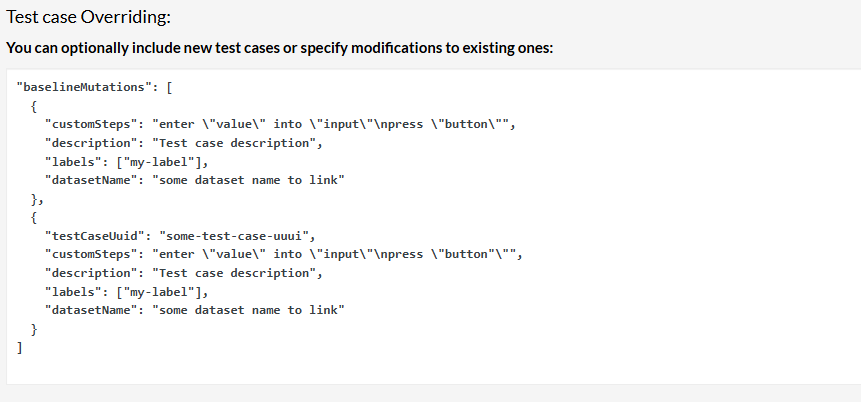Image resolution: width=861 pixels, height=402 pixels.
Task: Click the "some-test-case-uuui" value
Action: tap(236, 236)
